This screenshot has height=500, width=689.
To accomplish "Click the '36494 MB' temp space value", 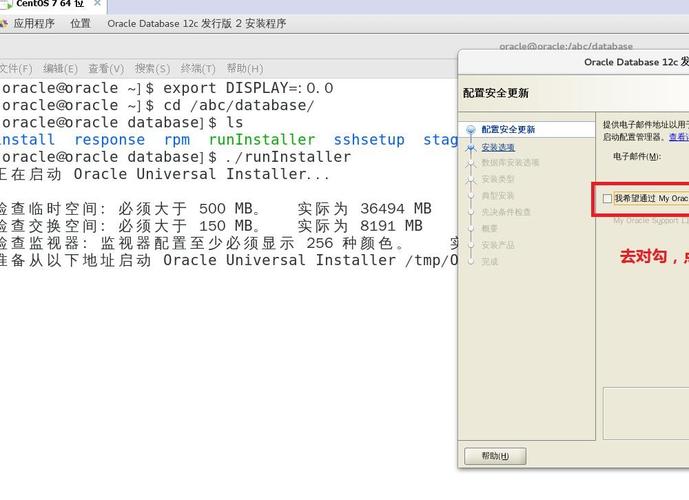I will click(396, 209).
